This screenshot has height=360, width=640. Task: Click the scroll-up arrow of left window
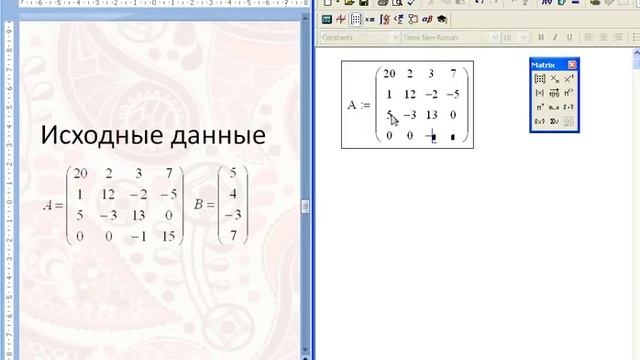coord(305,17)
